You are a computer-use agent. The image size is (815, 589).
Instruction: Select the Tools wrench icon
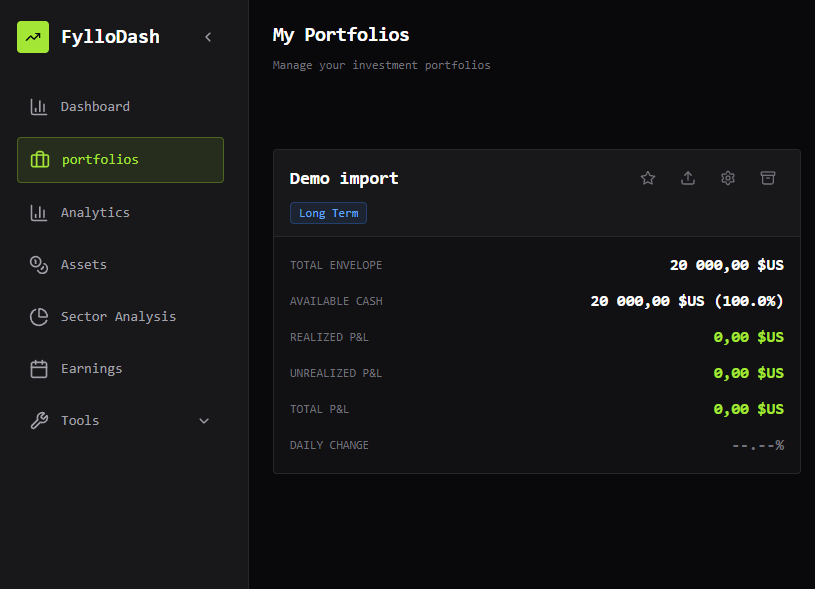point(38,420)
